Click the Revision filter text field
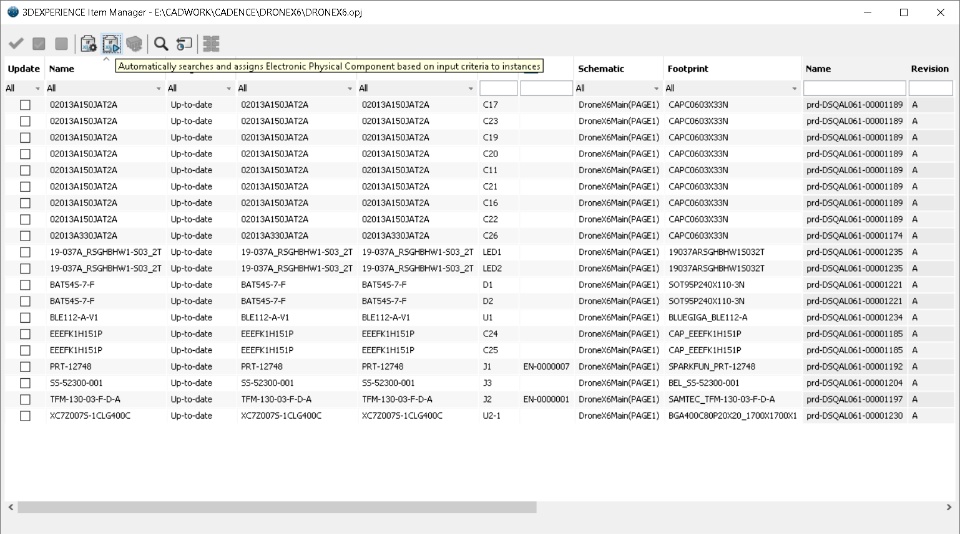The image size is (960, 534). (931, 88)
